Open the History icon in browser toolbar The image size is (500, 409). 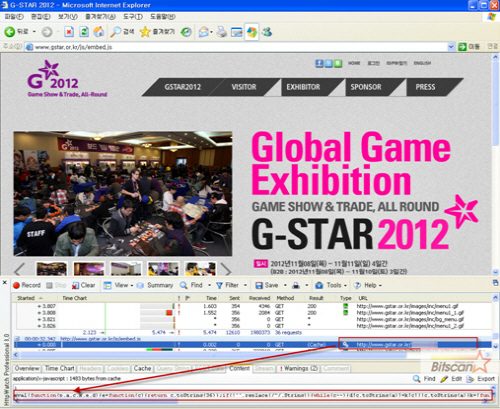pos(186,32)
